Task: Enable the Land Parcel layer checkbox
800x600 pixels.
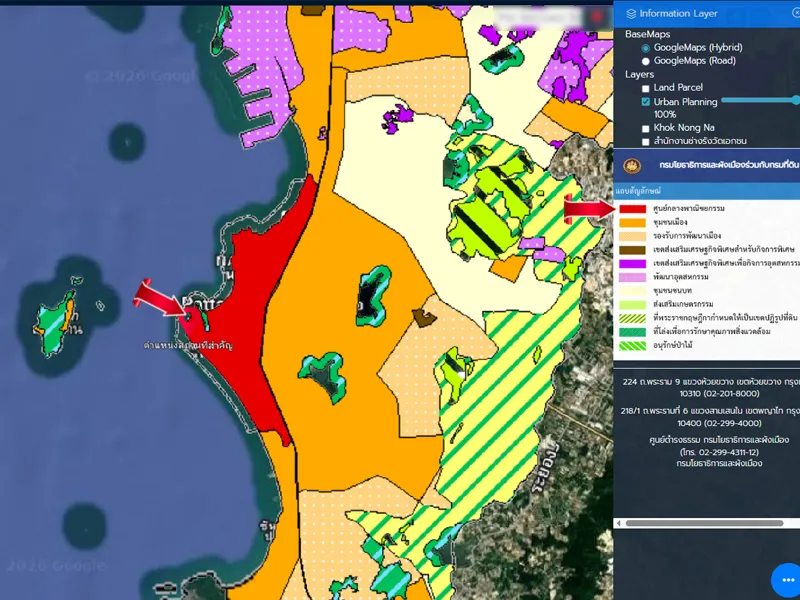Action: point(645,88)
